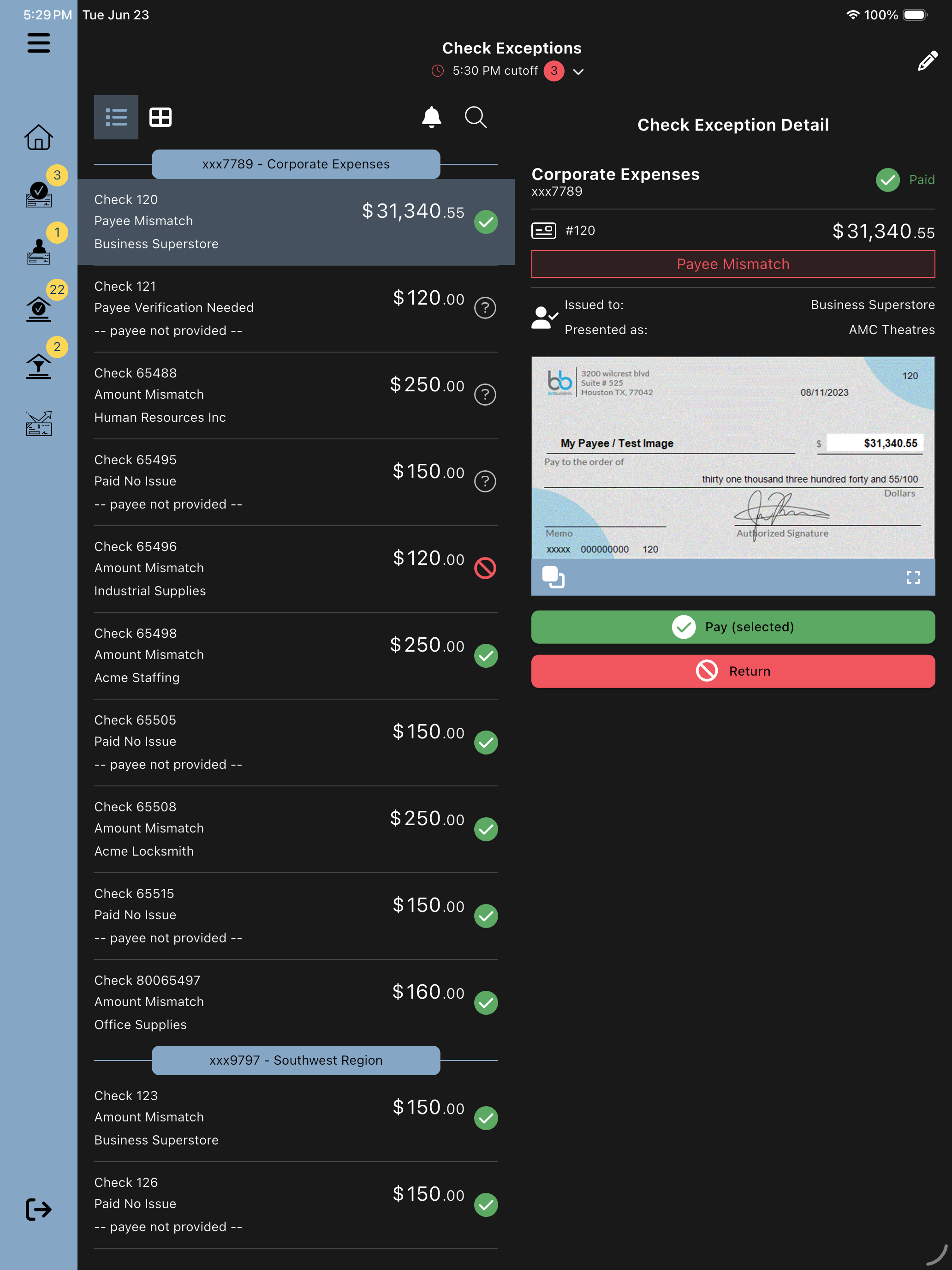Tap the pencil edit icon
The image size is (952, 1270).
(x=928, y=60)
